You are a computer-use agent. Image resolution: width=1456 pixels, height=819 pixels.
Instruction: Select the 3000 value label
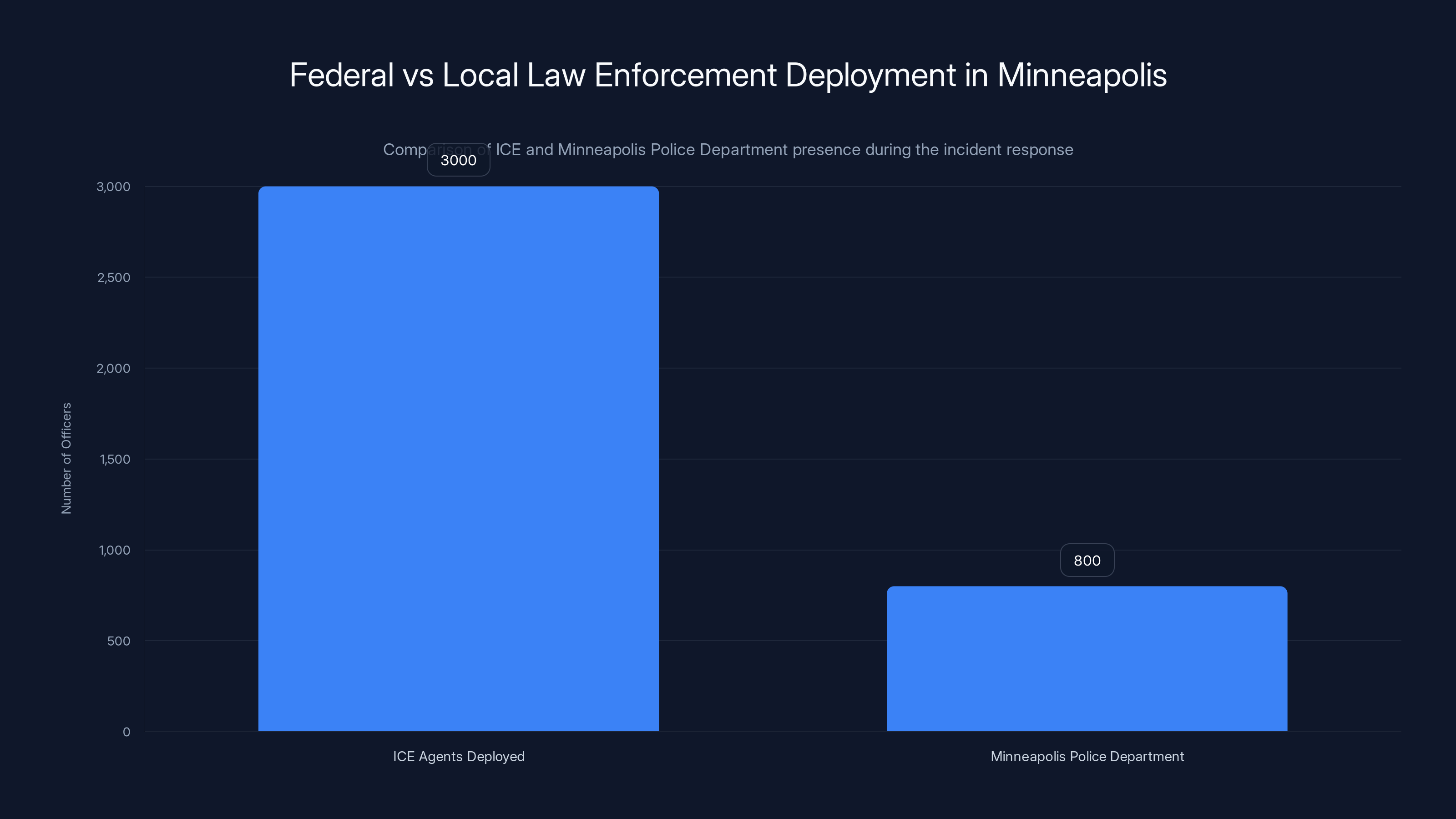click(x=458, y=160)
